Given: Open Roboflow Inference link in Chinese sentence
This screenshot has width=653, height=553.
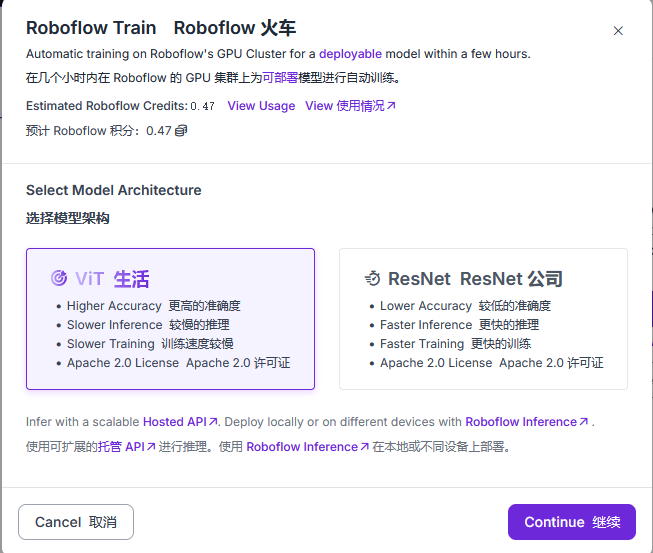Looking at the screenshot, I should 307,447.
